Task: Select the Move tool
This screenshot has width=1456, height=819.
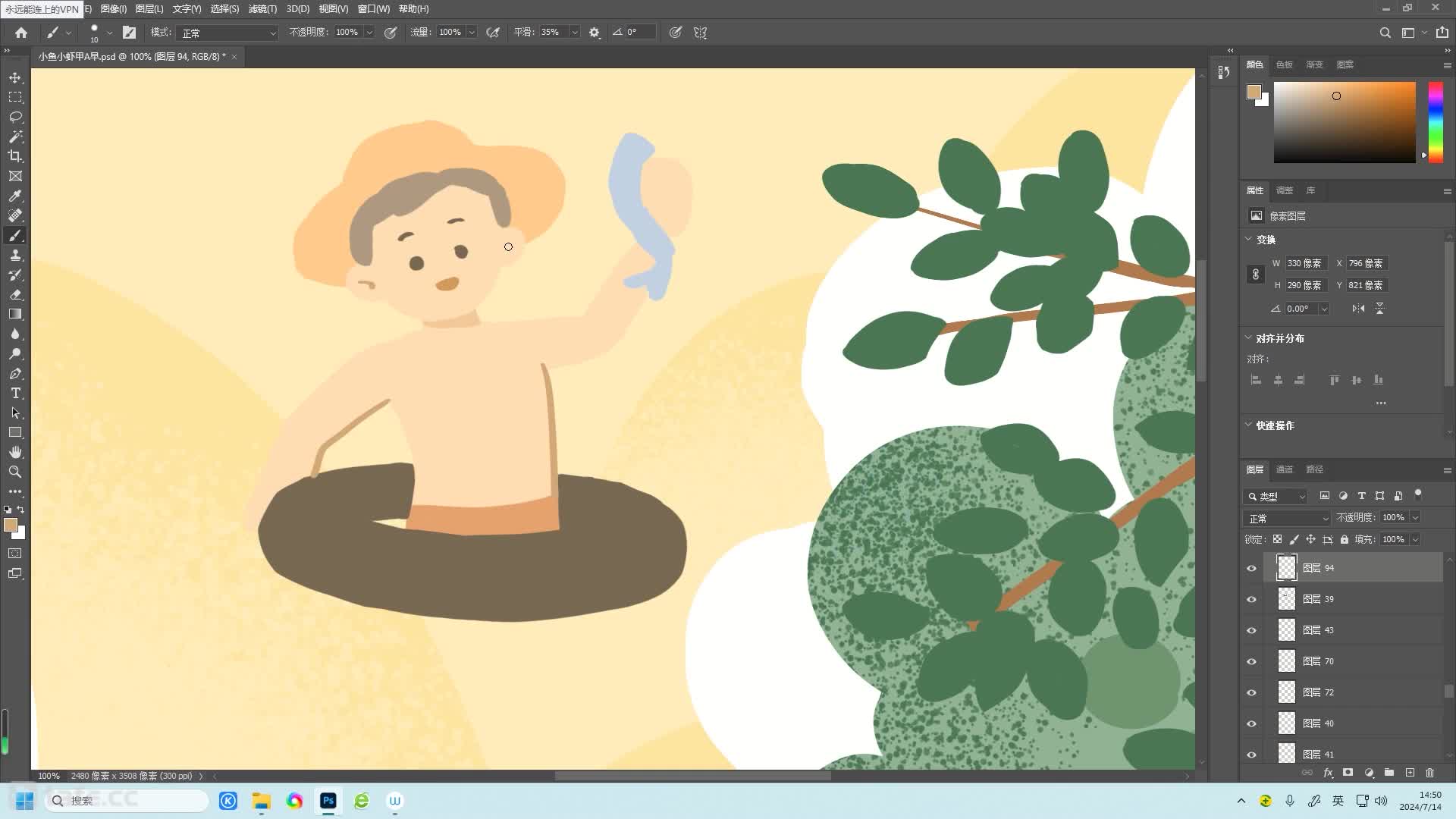Action: pyautogui.click(x=15, y=78)
